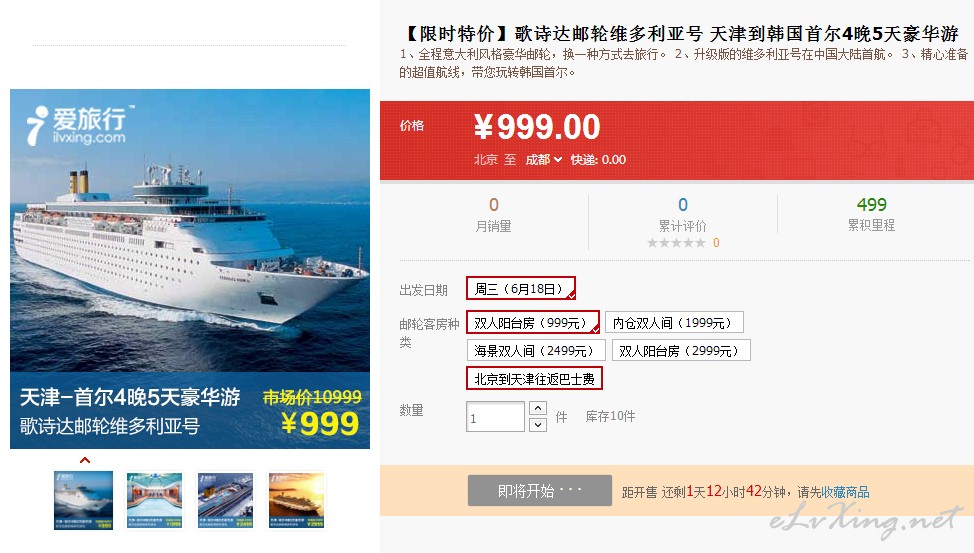Choose departure date 周三（6月18日）
Viewport: 974px width, 553px height.
(521, 288)
